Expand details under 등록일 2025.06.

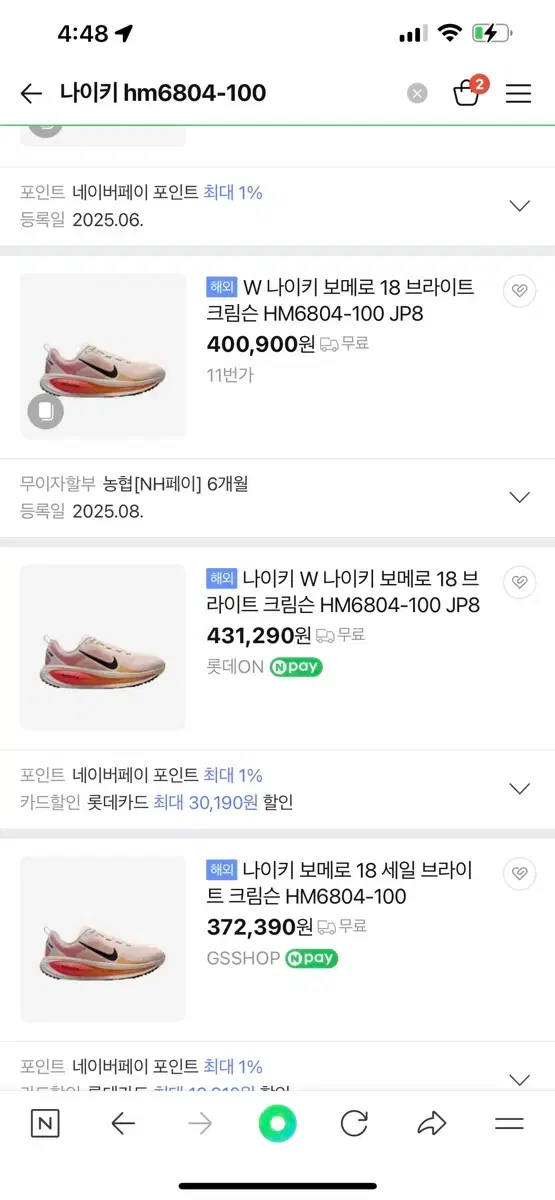pos(519,206)
